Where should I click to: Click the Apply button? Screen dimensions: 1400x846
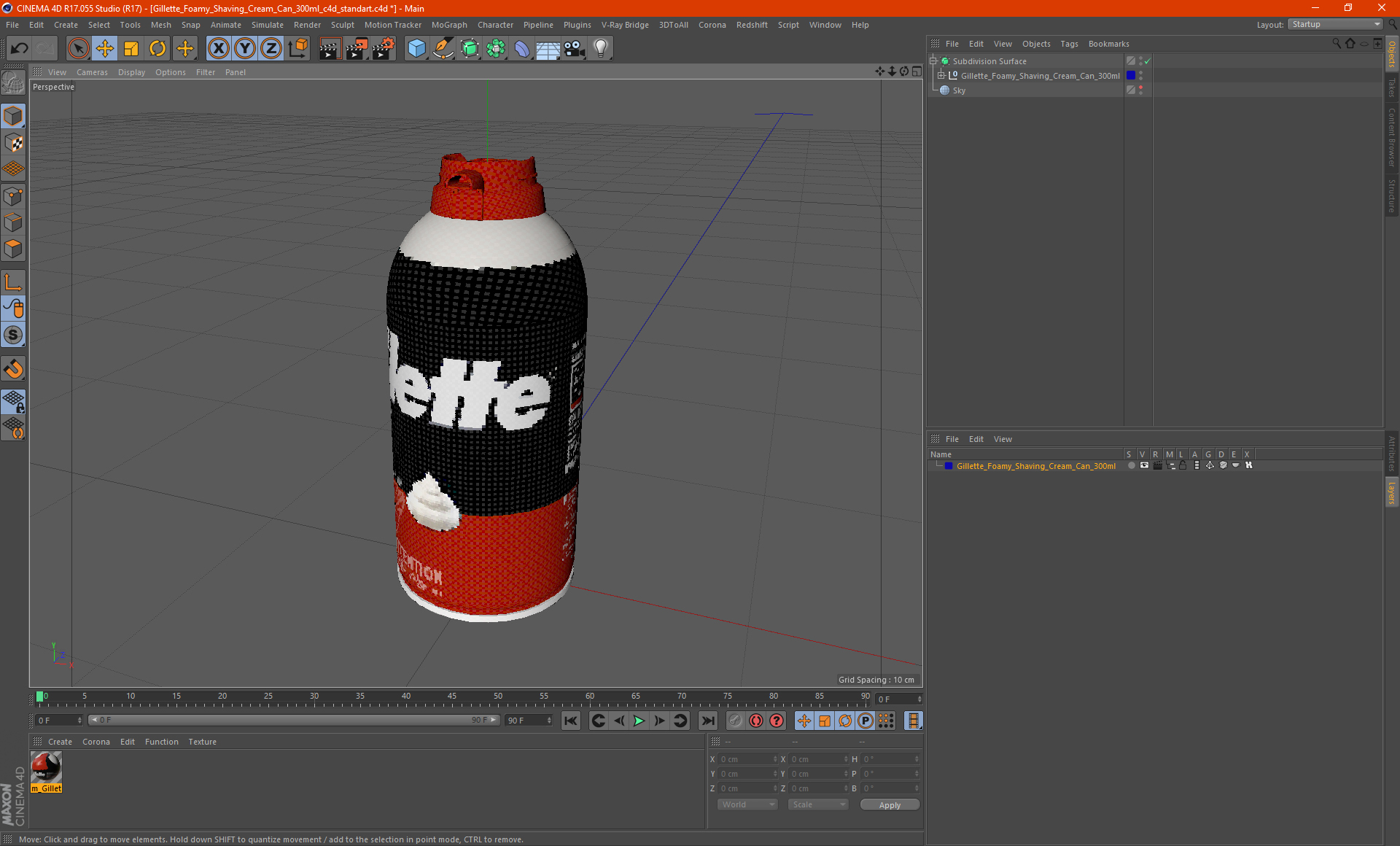[890, 805]
